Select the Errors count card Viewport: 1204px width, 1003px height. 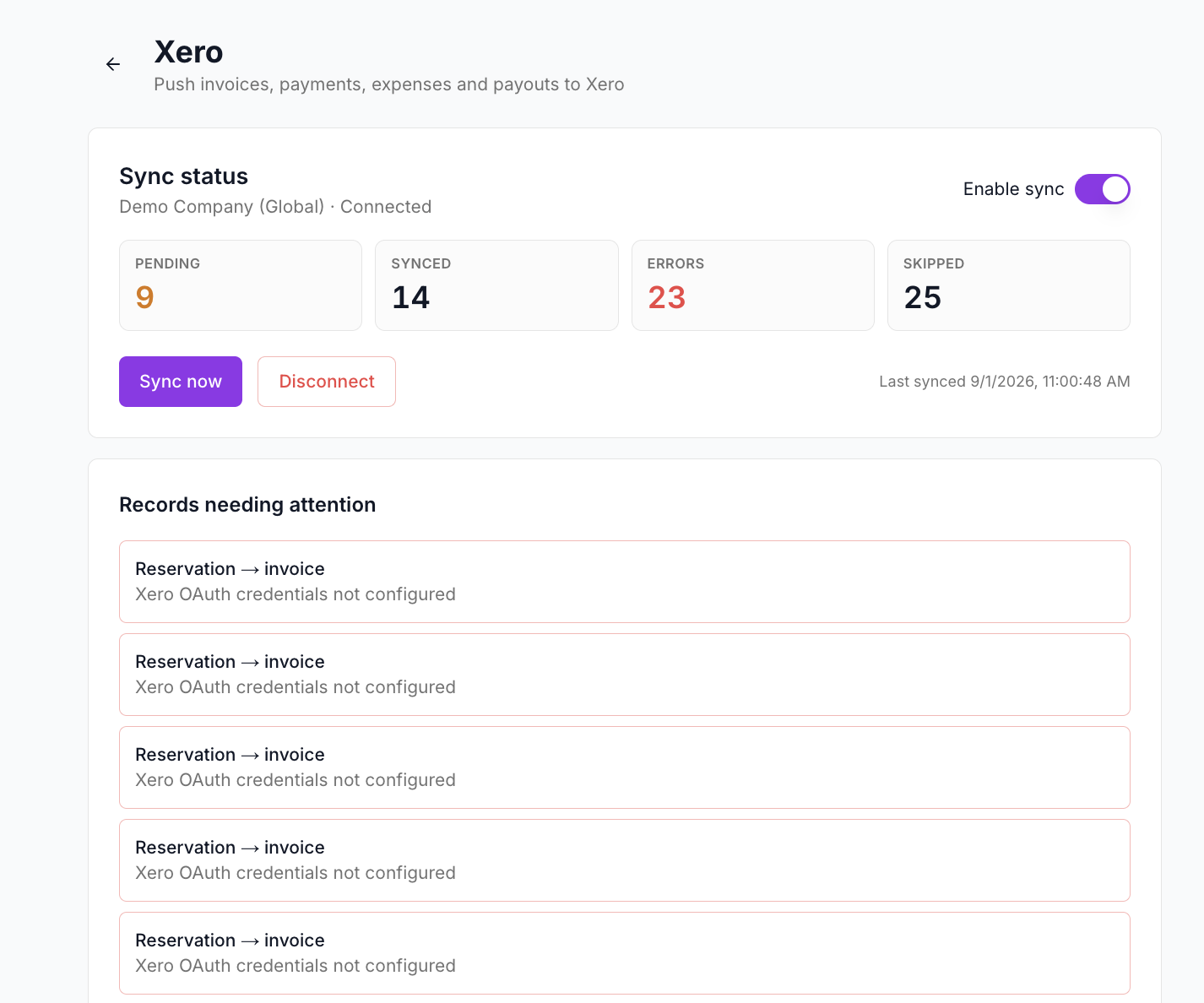pyautogui.click(x=753, y=285)
